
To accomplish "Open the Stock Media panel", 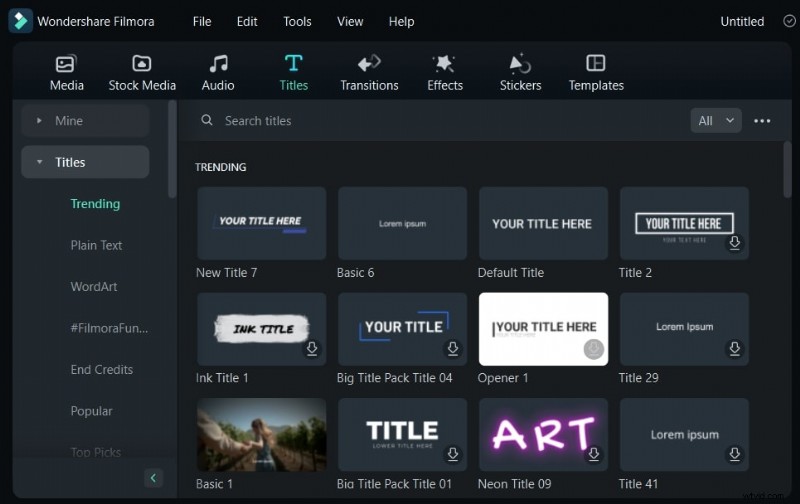I will pyautogui.click(x=142, y=64).
